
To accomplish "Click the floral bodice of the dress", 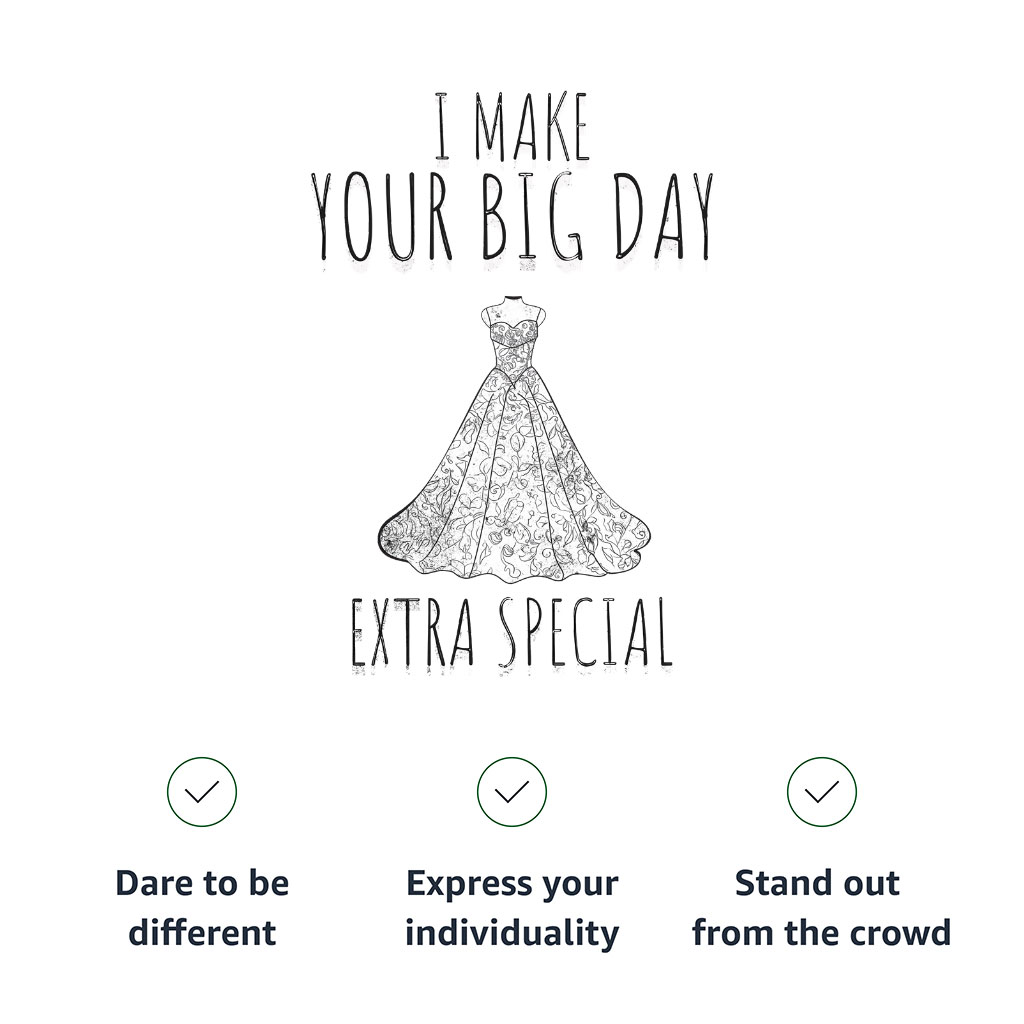I will point(513,345).
